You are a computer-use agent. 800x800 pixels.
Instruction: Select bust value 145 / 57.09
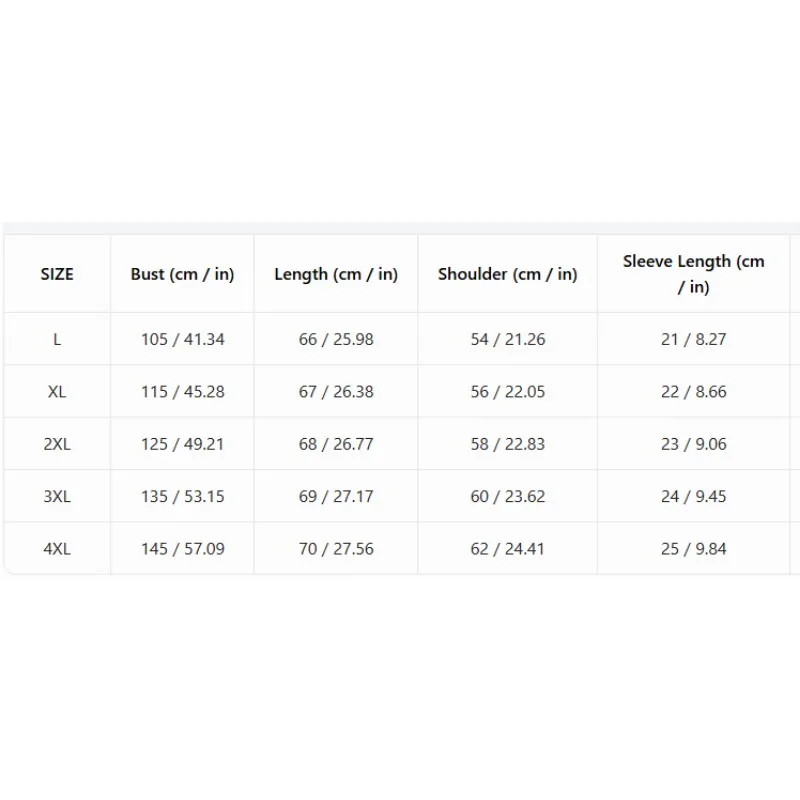pyautogui.click(x=183, y=549)
